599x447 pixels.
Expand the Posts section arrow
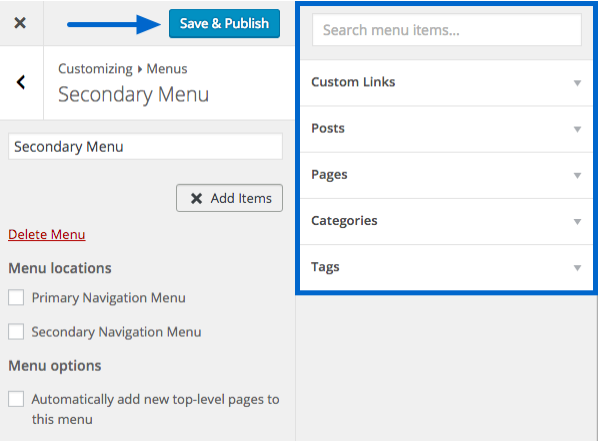577,129
